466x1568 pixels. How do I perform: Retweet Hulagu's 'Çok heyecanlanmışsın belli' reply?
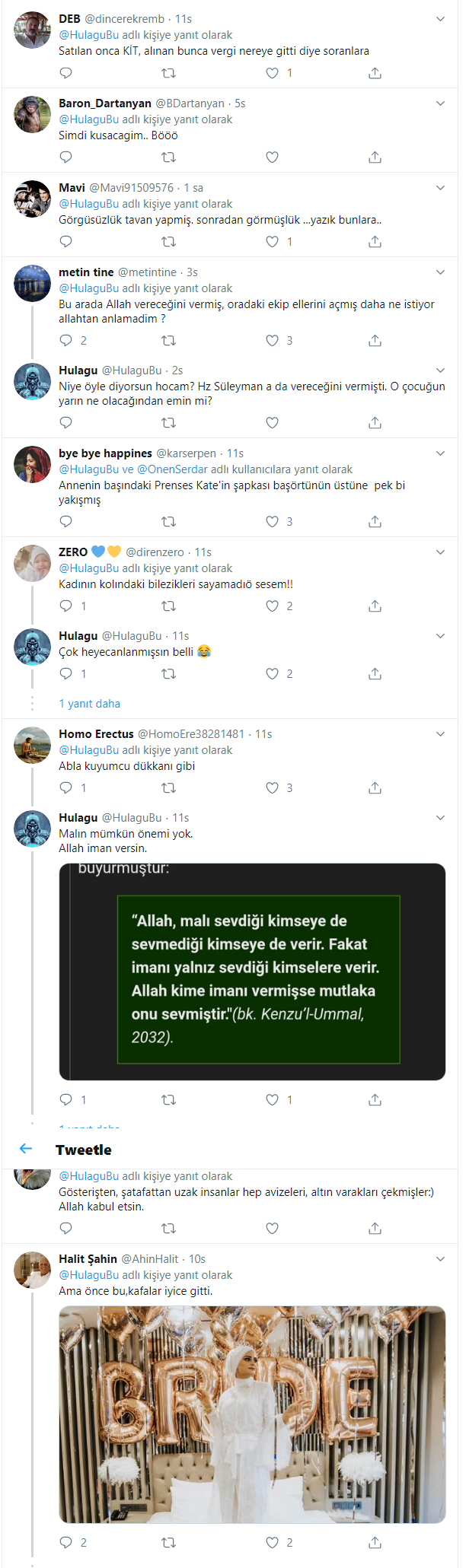point(169,674)
